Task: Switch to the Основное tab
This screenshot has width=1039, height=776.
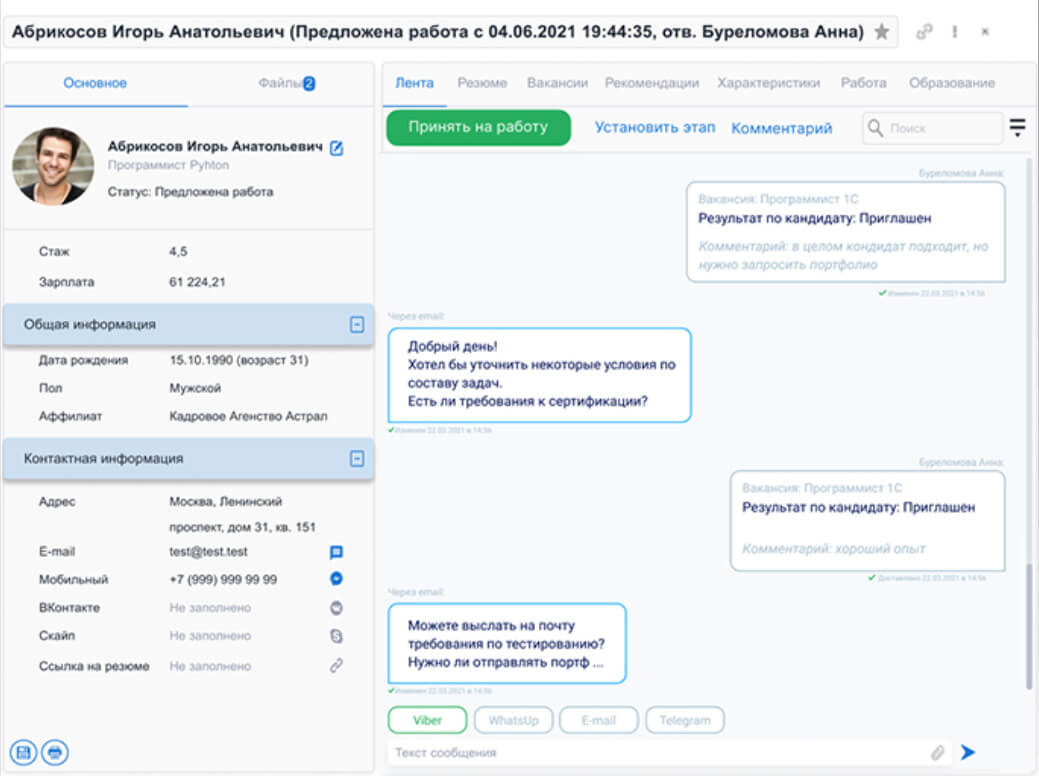Action: click(x=95, y=83)
